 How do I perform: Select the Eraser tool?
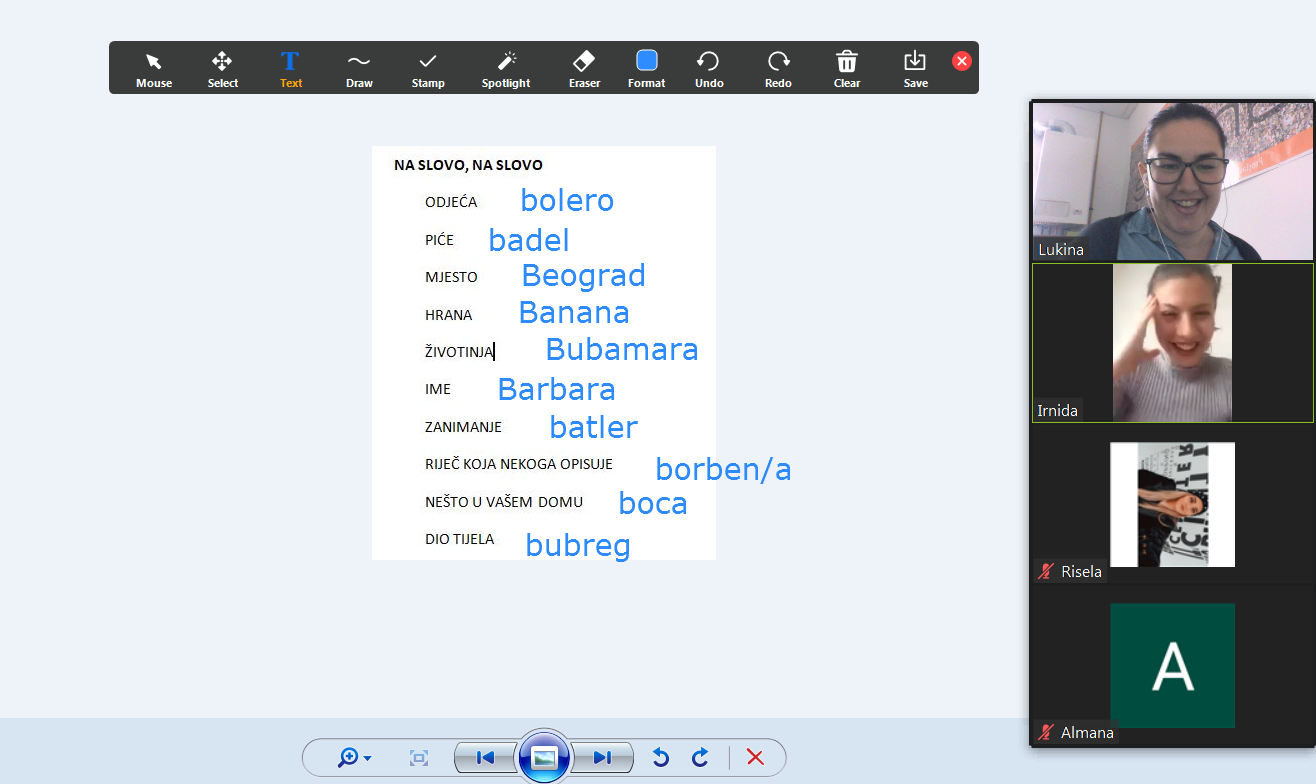(584, 69)
